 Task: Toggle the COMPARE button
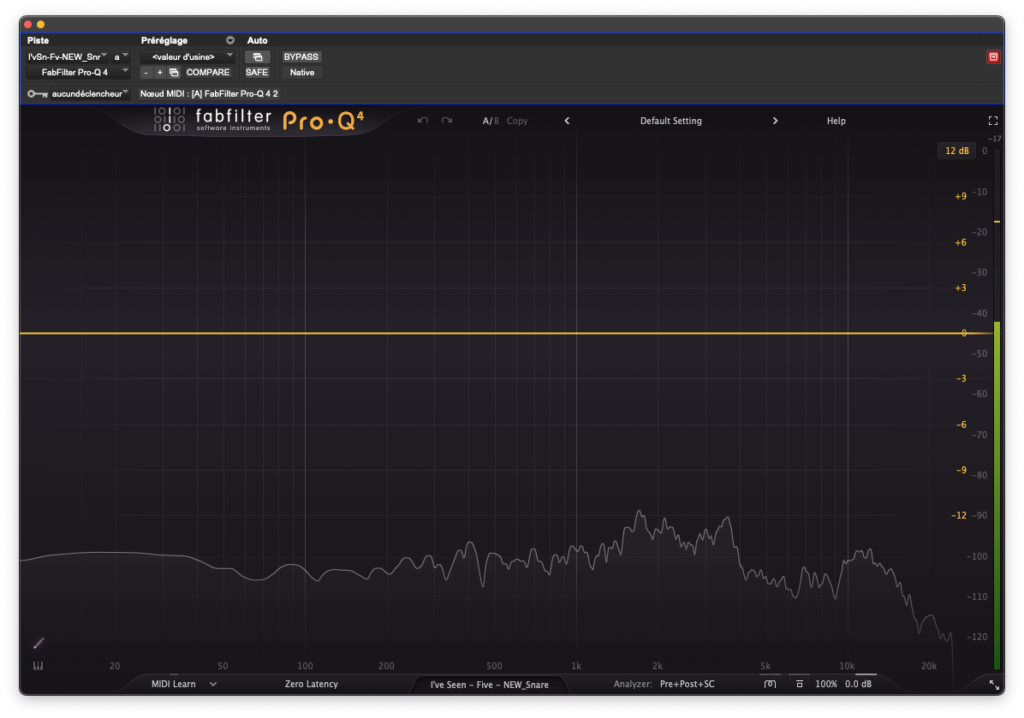coord(208,73)
